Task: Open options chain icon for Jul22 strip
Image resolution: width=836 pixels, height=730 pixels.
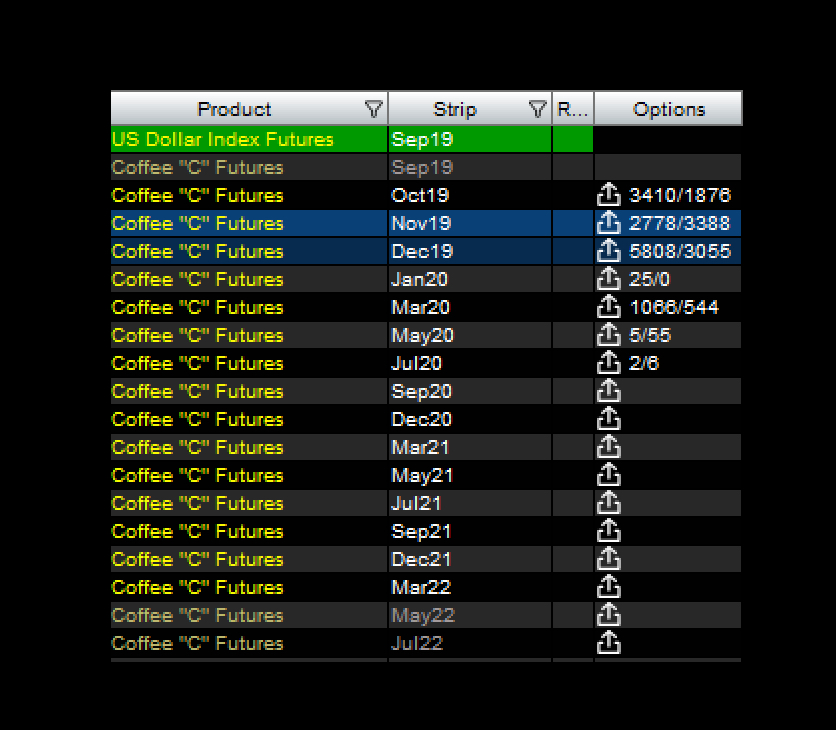Action: (x=608, y=643)
